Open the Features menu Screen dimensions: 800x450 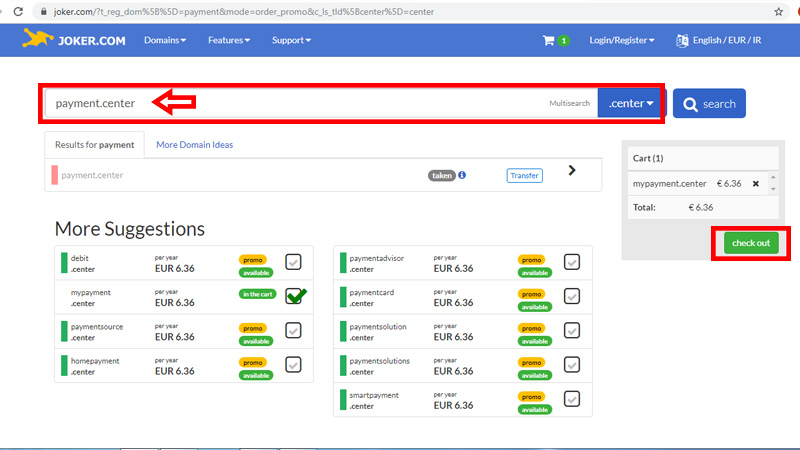coord(229,40)
